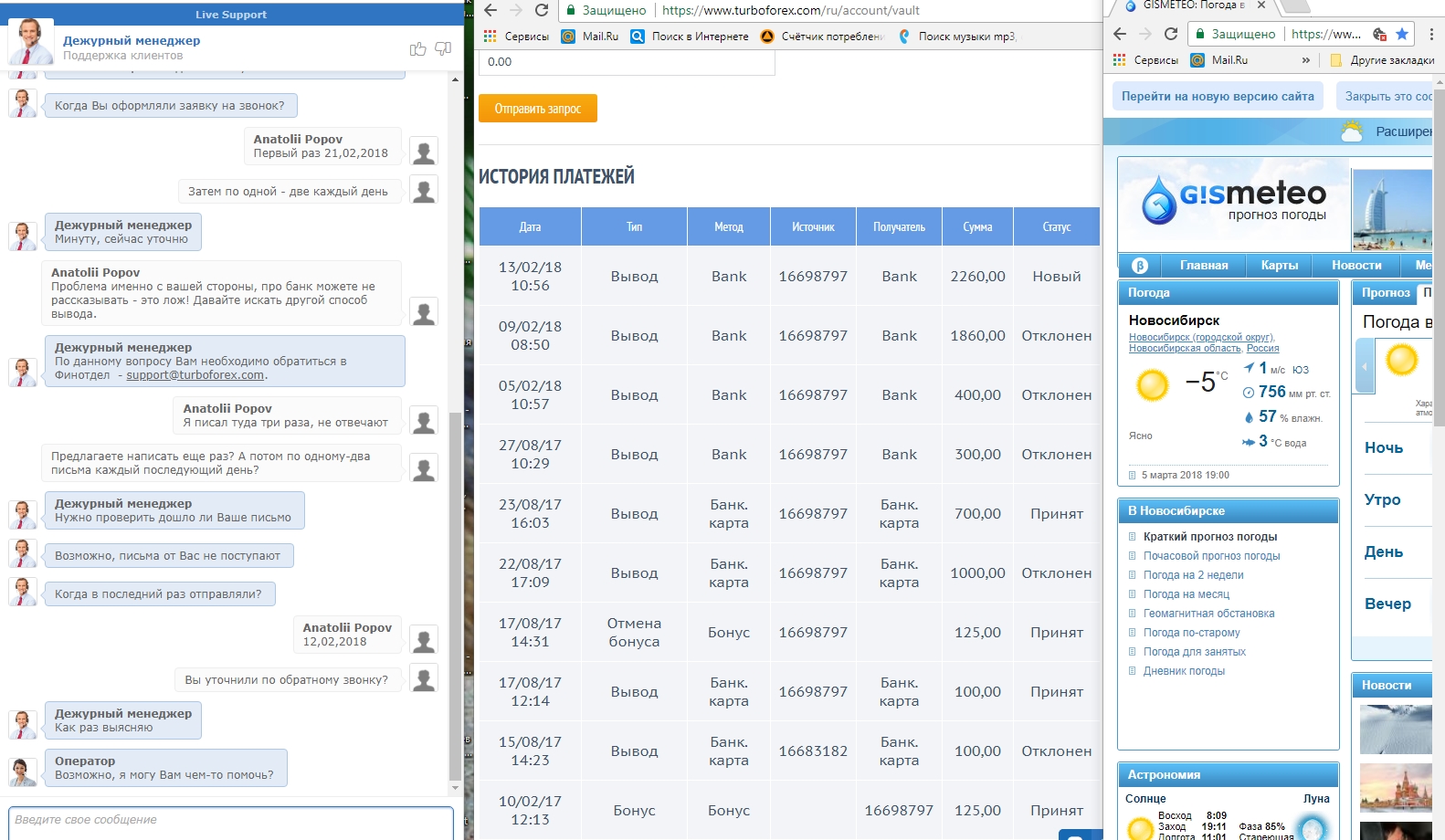Open the Kremlin cathedral news thumbnail

click(x=1396, y=787)
